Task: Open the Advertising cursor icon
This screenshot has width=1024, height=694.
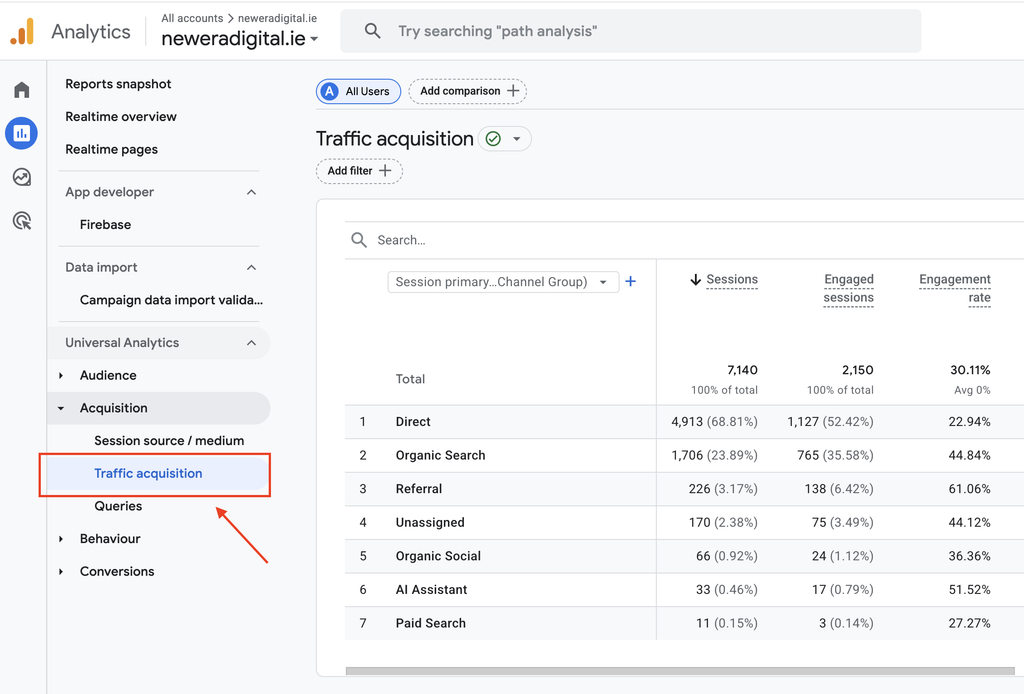Action: (x=22, y=221)
